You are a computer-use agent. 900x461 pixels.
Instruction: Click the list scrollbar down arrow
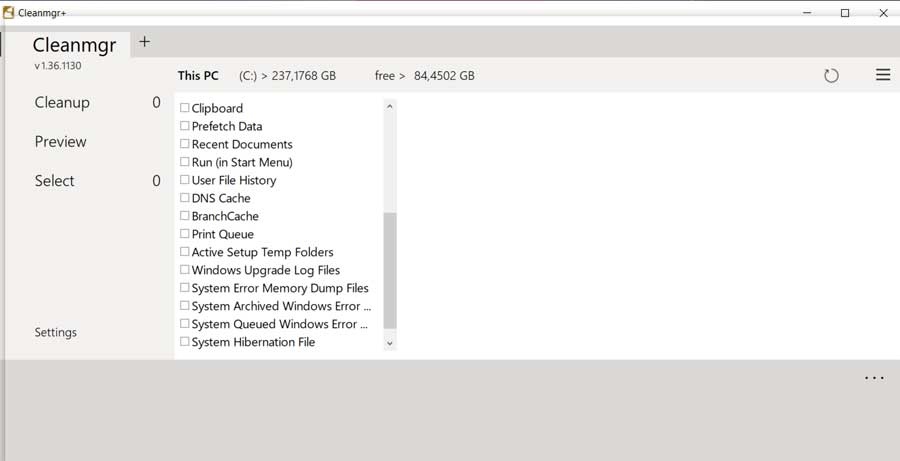click(x=390, y=343)
